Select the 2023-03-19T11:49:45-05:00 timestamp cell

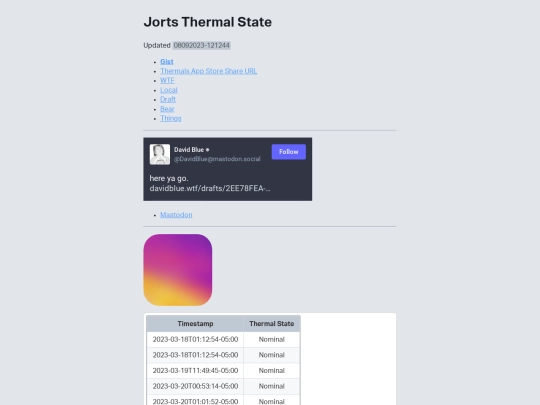[195, 371]
